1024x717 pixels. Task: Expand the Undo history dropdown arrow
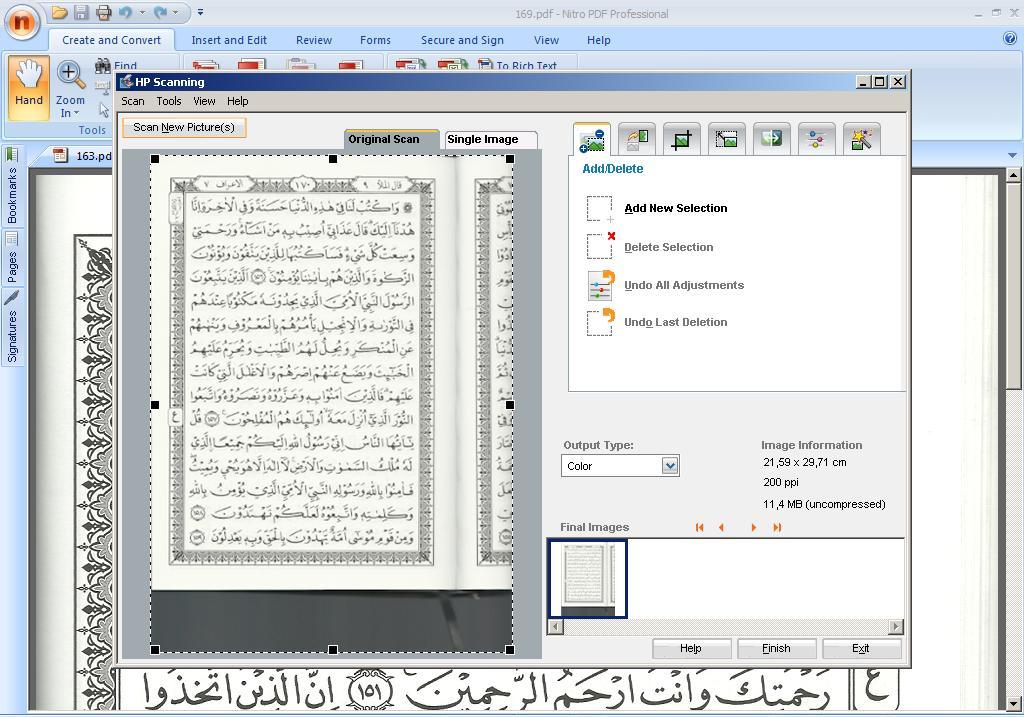pos(142,12)
